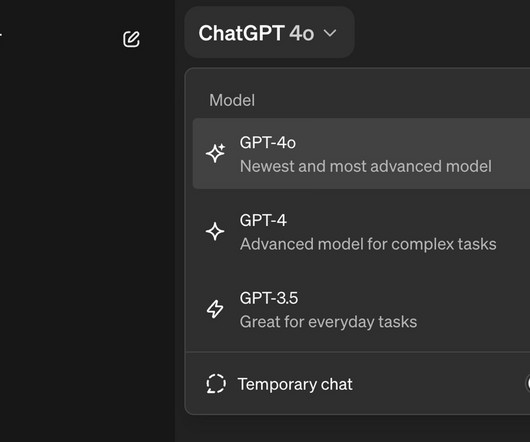Toggle the Temporary chat switch
Screen dimensions: 530x442
(528, 384)
